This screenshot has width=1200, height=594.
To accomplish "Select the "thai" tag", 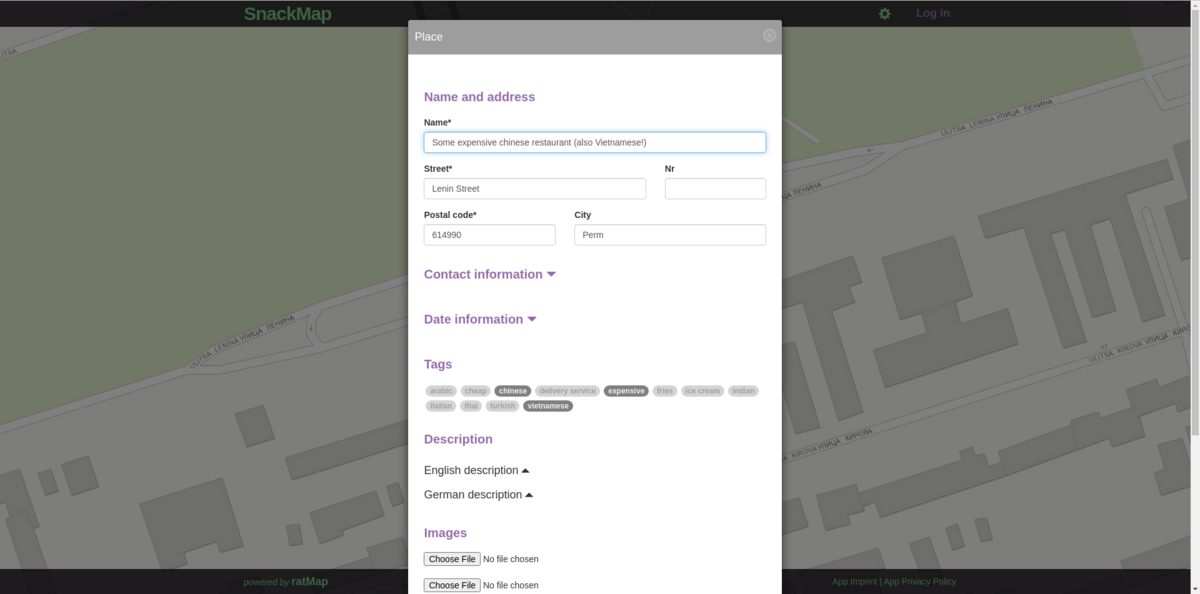I will pos(470,406).
